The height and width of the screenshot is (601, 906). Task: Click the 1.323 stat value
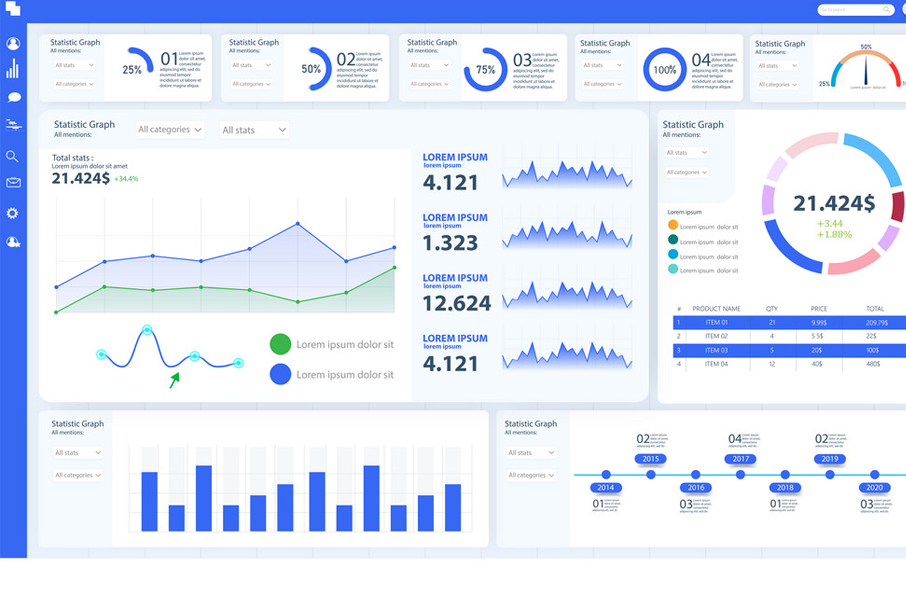(x=450, y=243)
